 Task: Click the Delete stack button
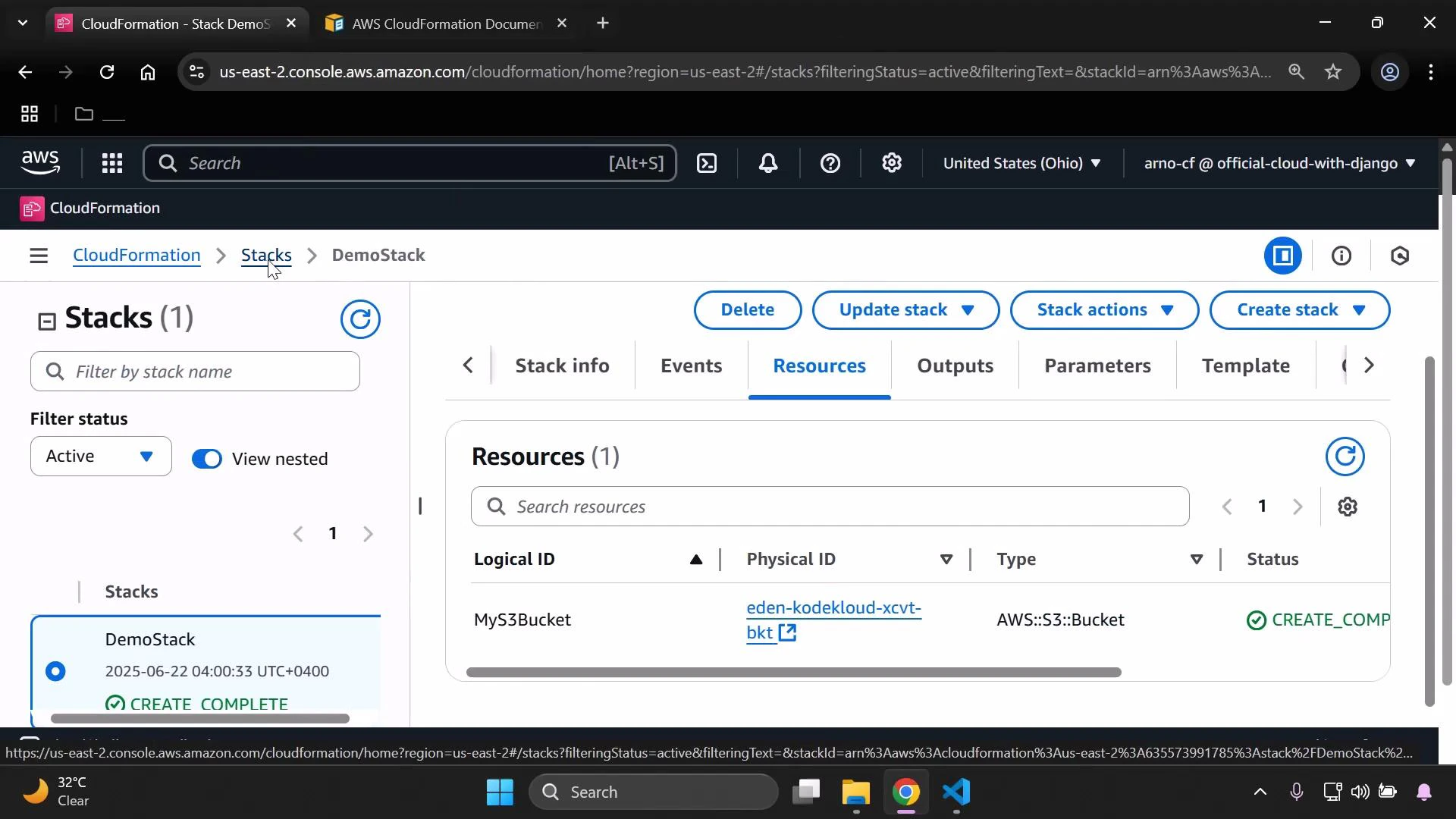point(747,309)
